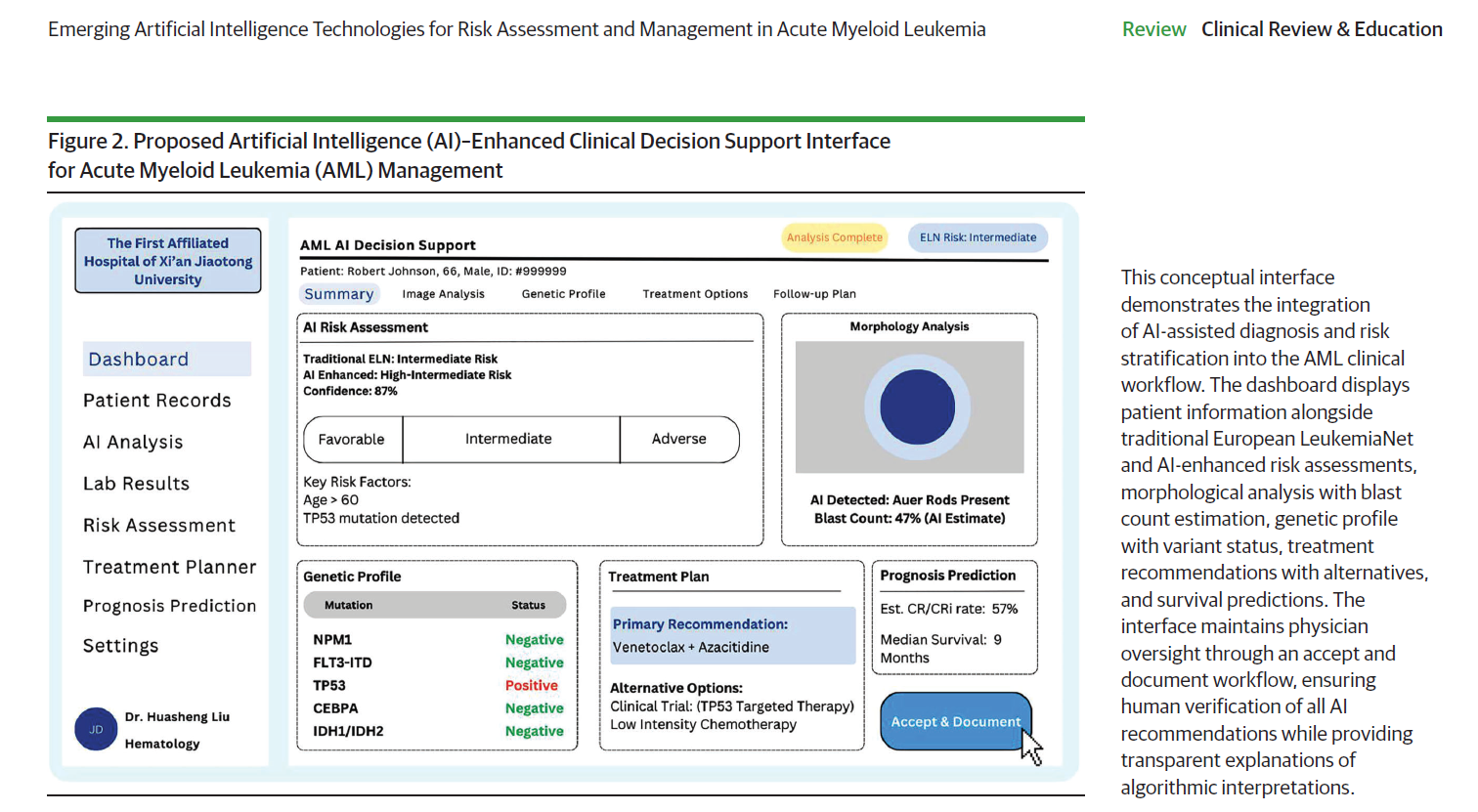Select Lab Results in sidebar
This screenshot has height=812, width=1478.
coord(136,484)
